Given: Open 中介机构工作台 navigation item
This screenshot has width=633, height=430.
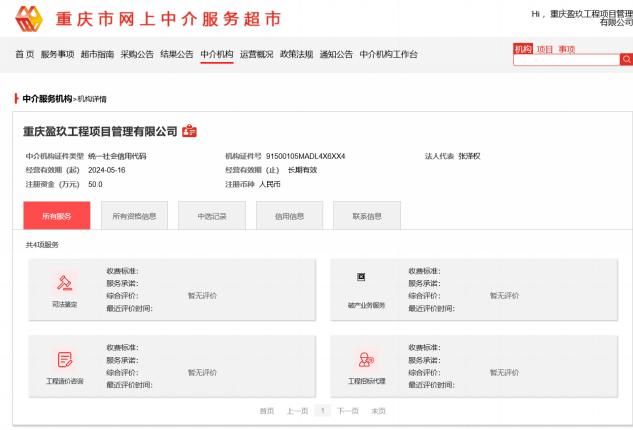Looking at the screenshot, I should tap(388, 54).
